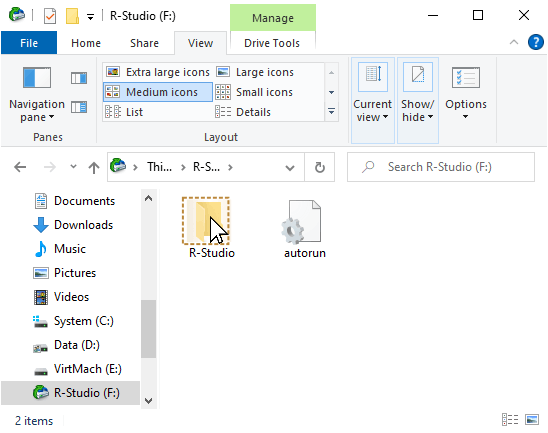Screen dimensions: 548x433
Task: Click the Refresh button in address bar
Action: (319, 167)
